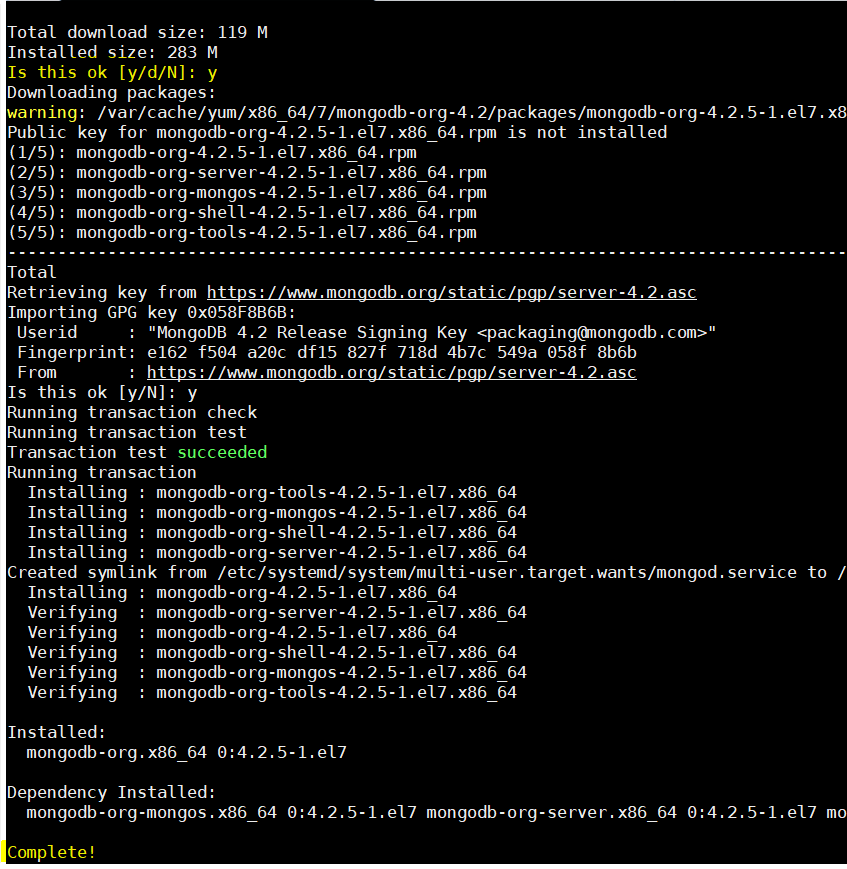Click 'Verifying : mongodb-org-mongos-4.2.5-1.el7.x86_64'
Viewport: 847px width, 869px height.
tap(277, 672)
